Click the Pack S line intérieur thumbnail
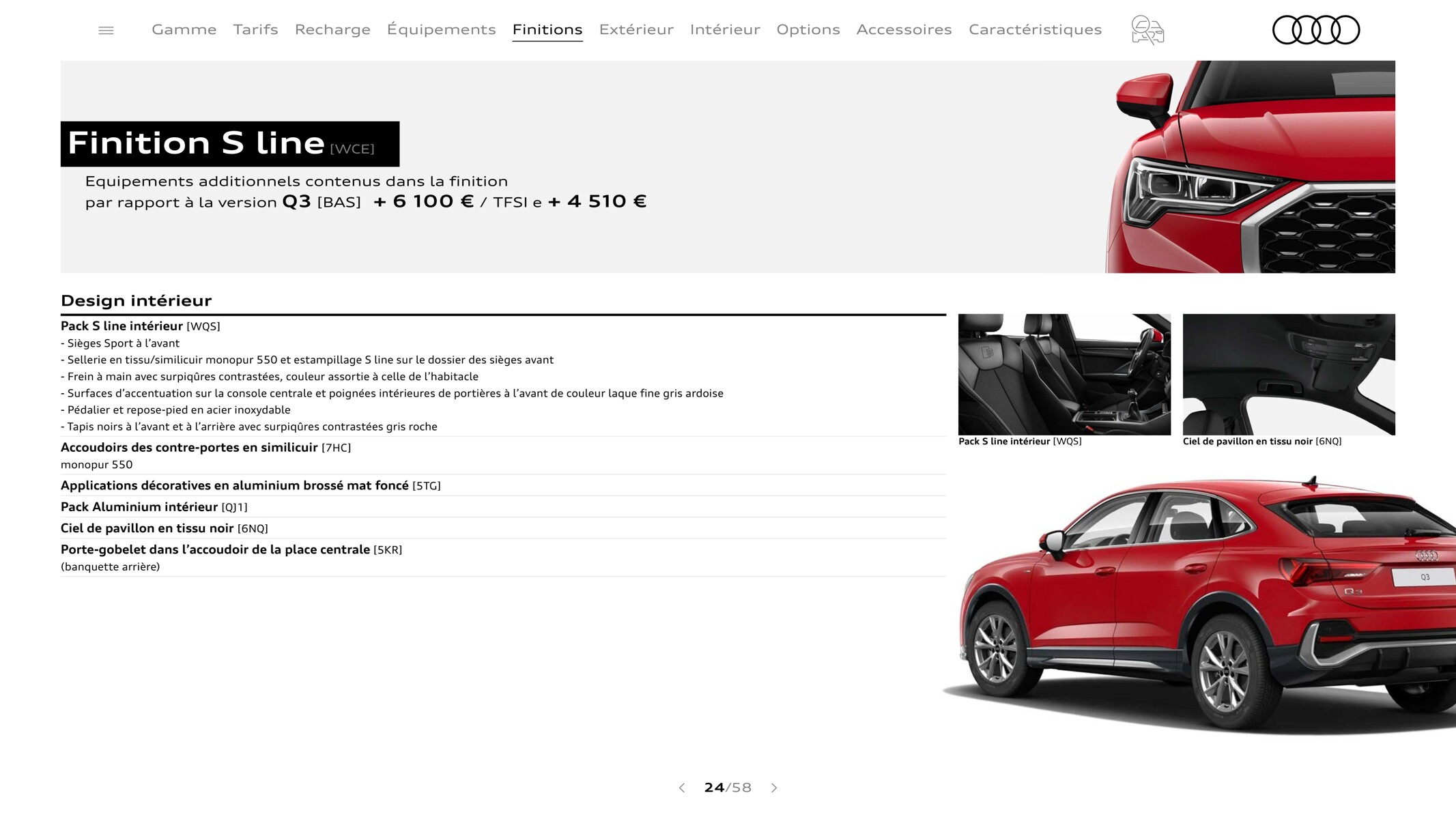This screenshot has width=1456, height=819. tap(1064, 374)
